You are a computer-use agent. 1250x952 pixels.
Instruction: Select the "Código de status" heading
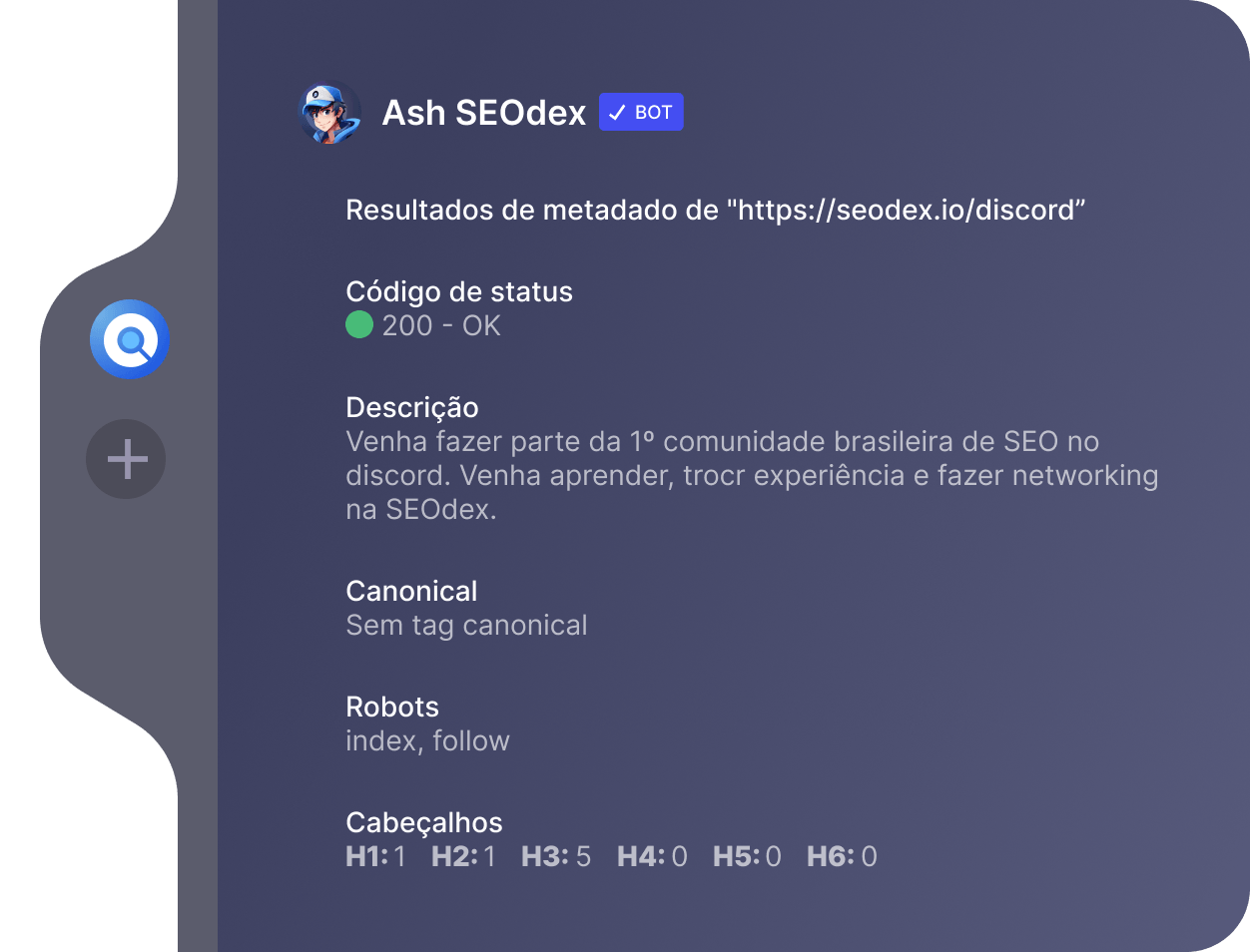[x=459, y=291]
